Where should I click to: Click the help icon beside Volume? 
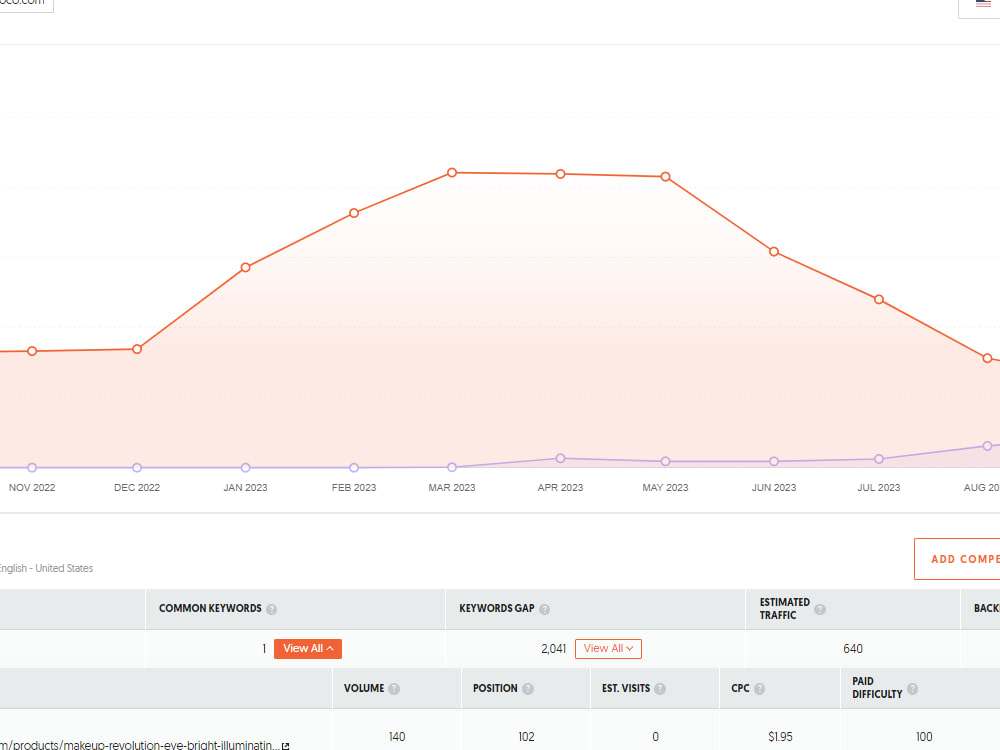(x=394, y=689)
